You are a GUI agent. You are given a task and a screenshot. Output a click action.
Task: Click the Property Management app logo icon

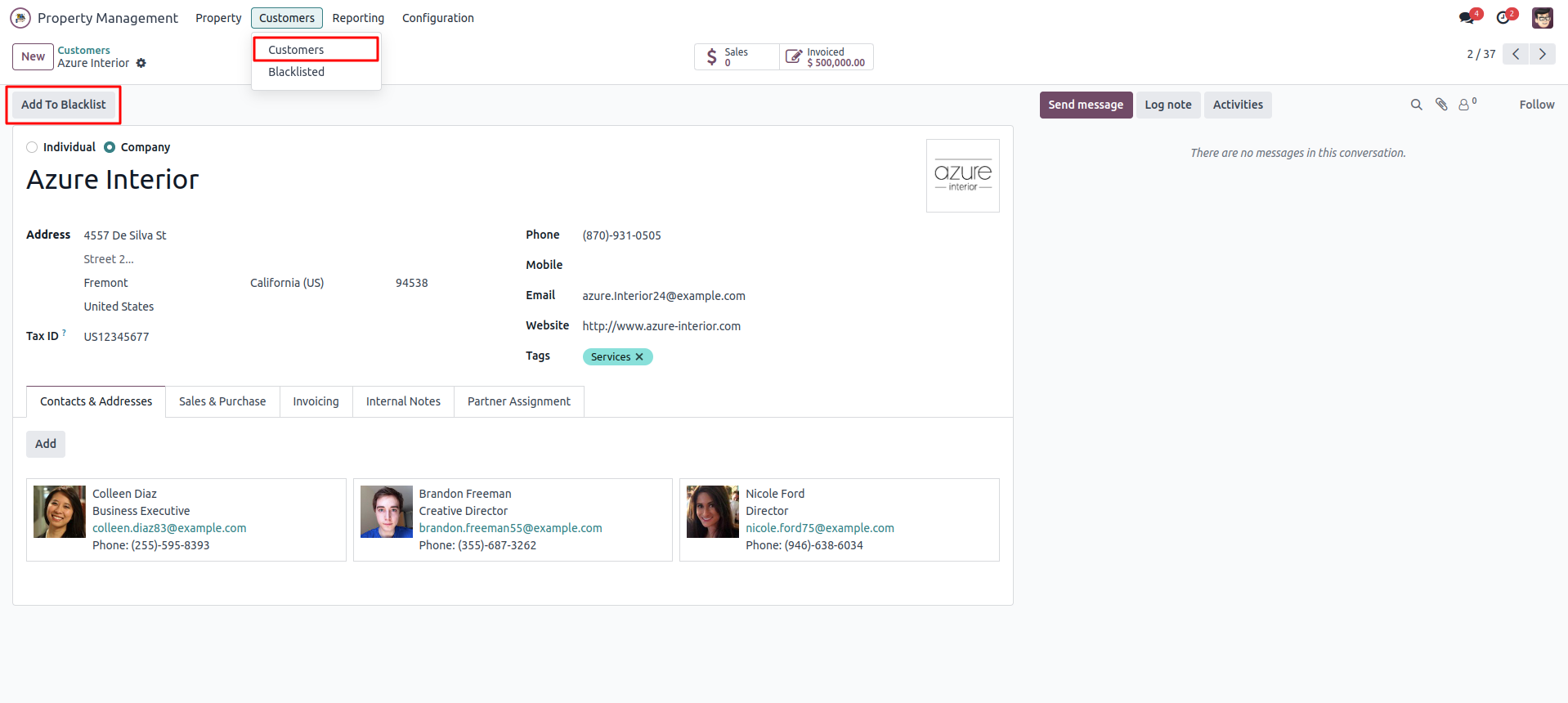(20, 18)
